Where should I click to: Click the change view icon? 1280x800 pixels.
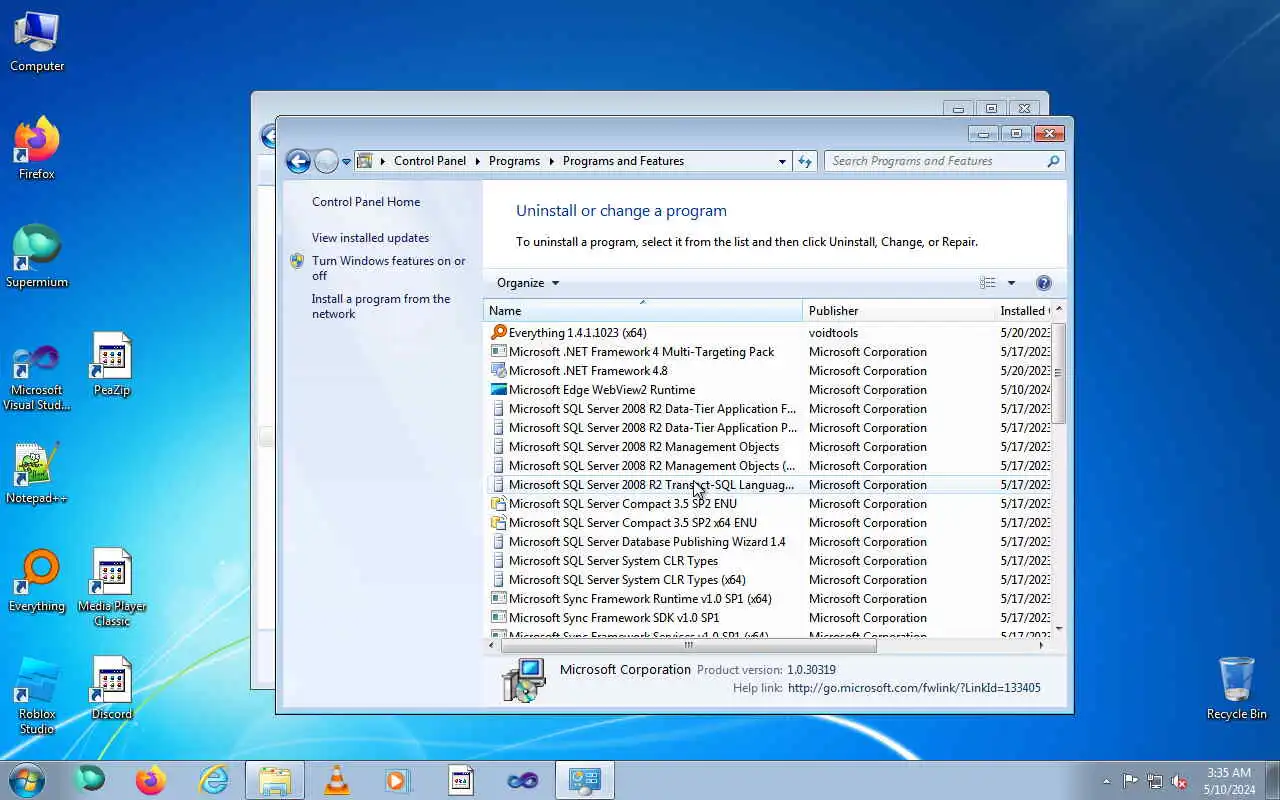(x=988, y=283)
